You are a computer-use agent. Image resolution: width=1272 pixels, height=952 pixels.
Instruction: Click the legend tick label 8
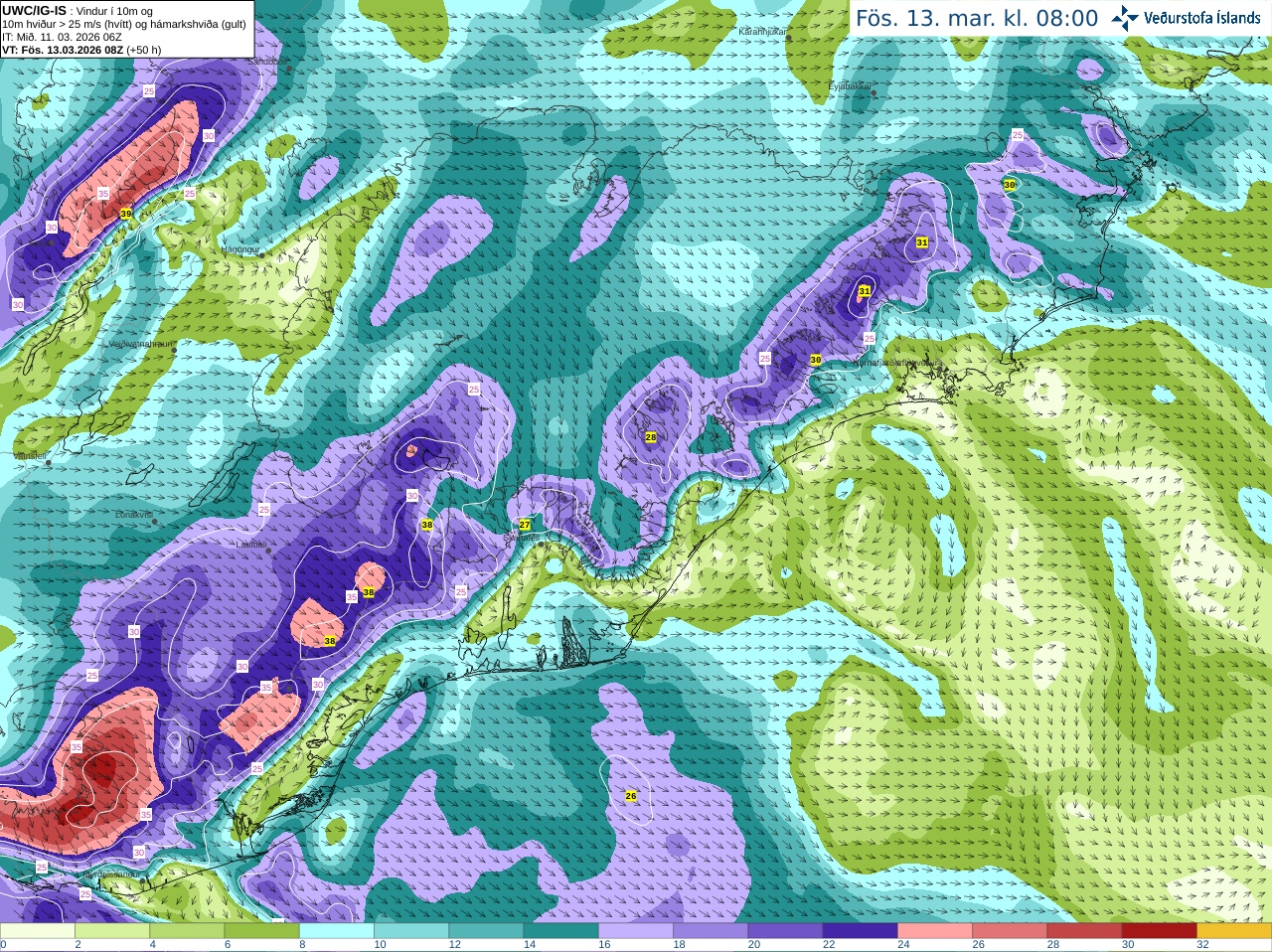click(302, 945)
